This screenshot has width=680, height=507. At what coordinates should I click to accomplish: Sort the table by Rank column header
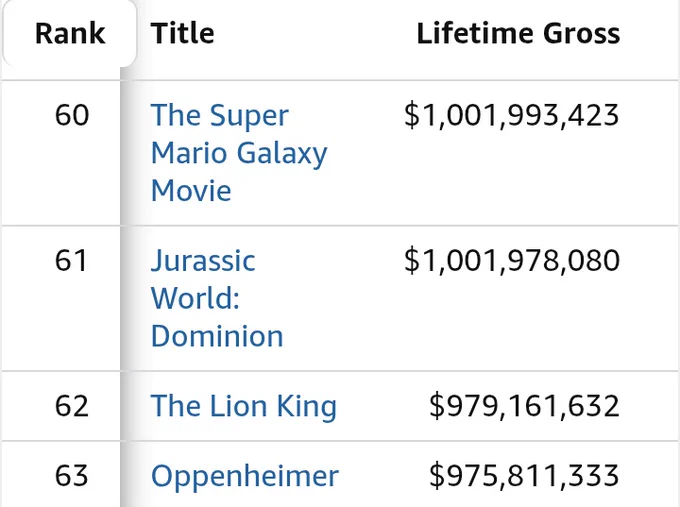click(70, 33)
